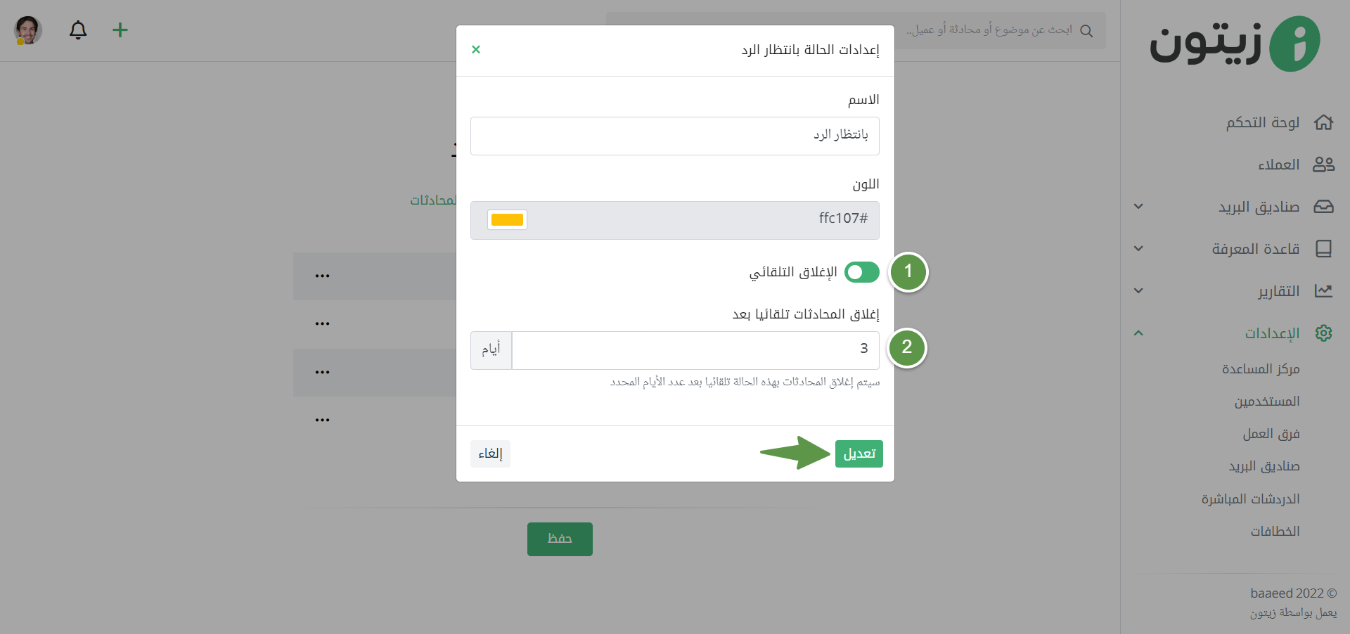Click the search magnifier icon
The image size is (1350, 634).
point(1086,30)
